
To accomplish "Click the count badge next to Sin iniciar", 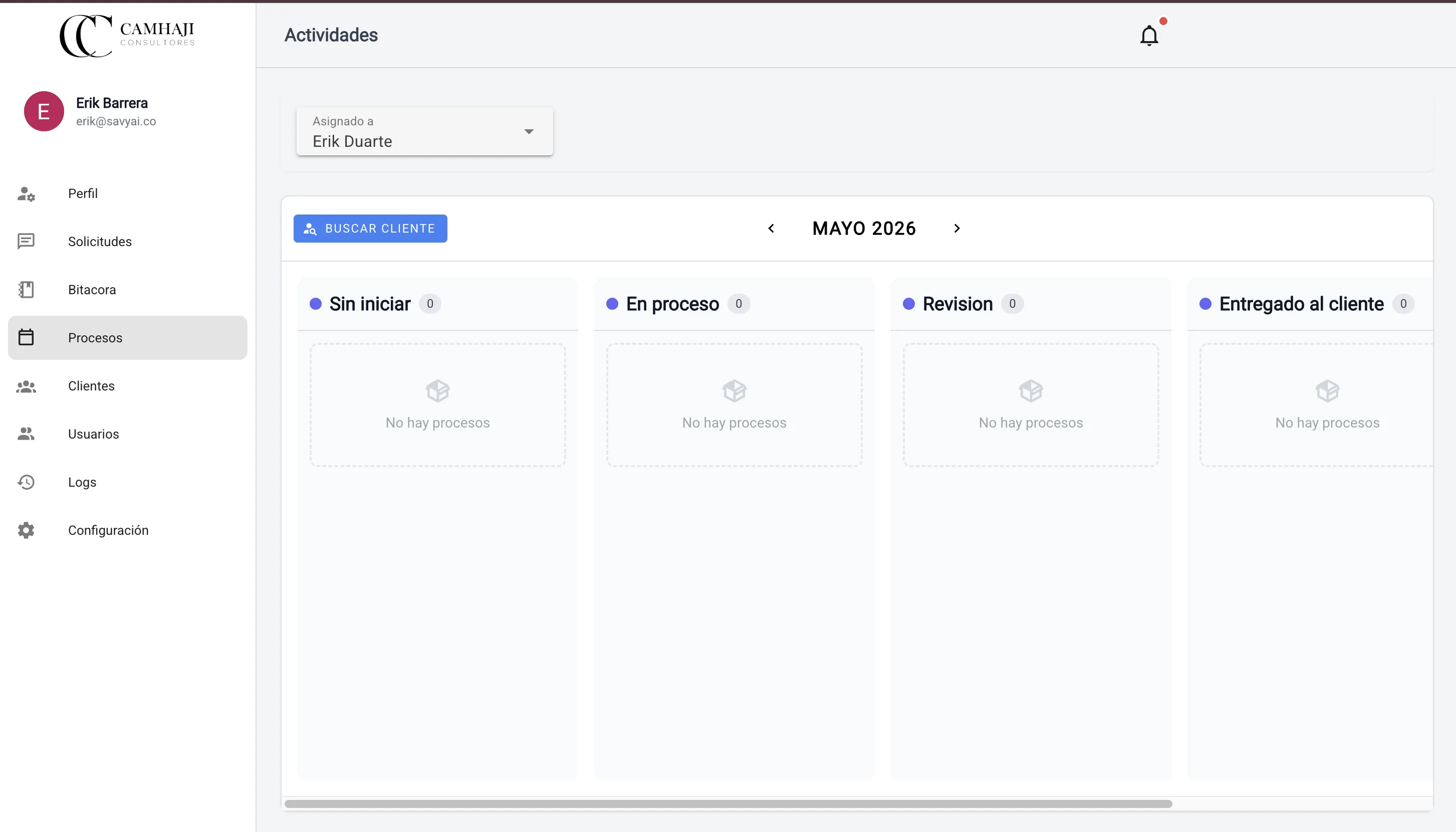I will pyautogui.click(x=430, y=304).
